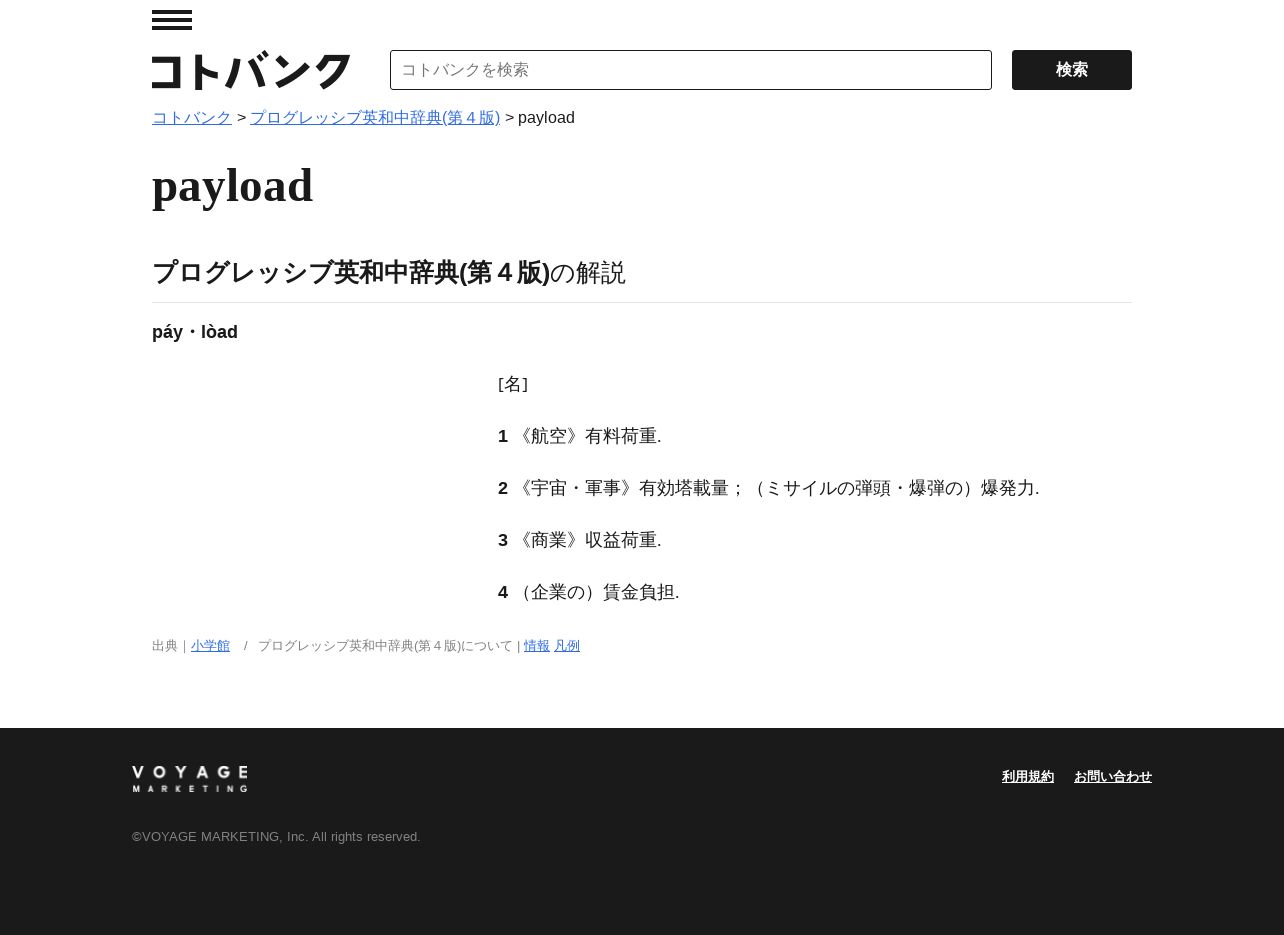Click definition 2 《宇宙・軍事》有効塔載量
Image resolution: width=1284 pixels, height=935 pixels.
tap(769, 488)
